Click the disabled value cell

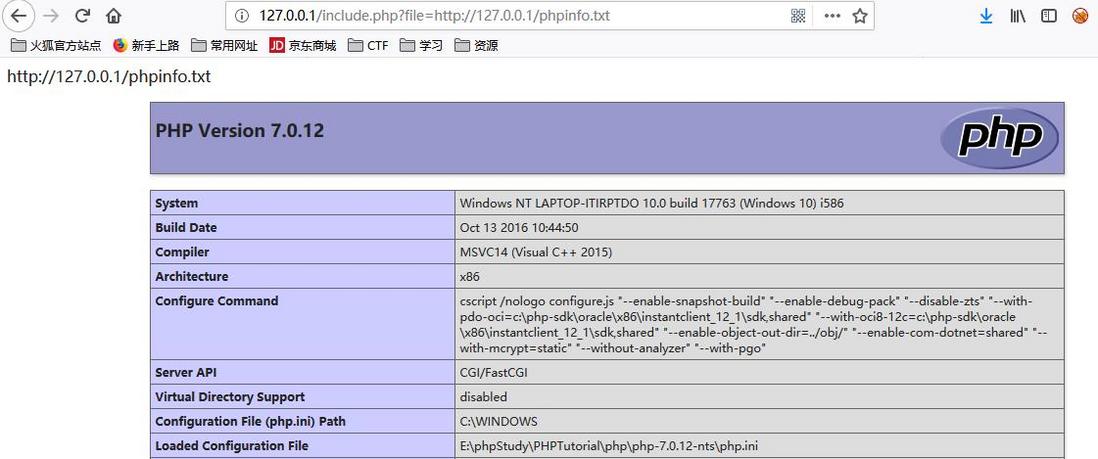(x=760, y=397)
